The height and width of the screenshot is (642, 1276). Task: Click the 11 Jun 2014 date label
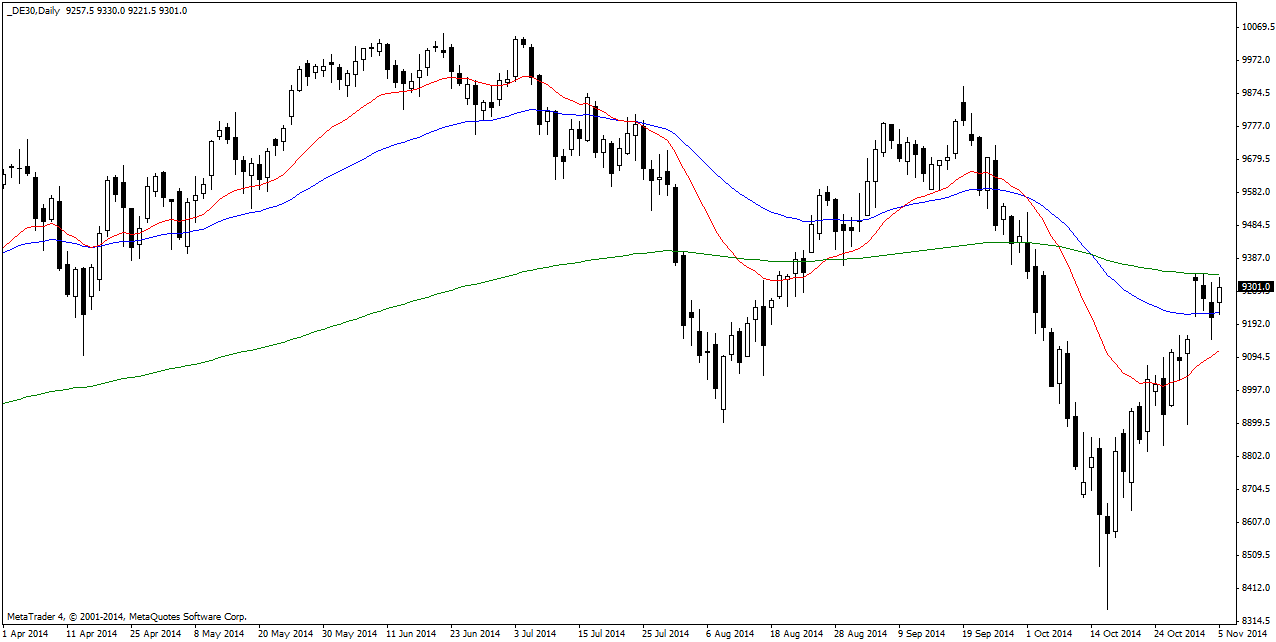(x=410, y=633)
